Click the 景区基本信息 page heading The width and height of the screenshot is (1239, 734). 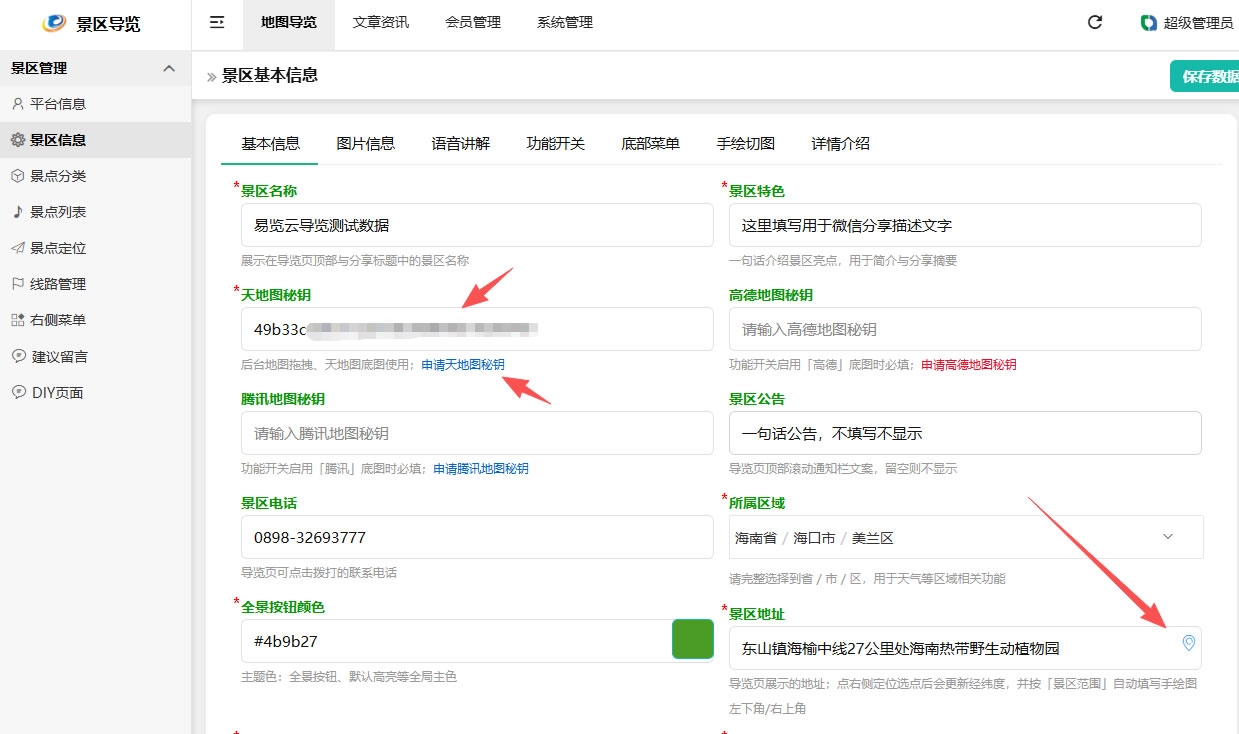click(x=270, y=75)
